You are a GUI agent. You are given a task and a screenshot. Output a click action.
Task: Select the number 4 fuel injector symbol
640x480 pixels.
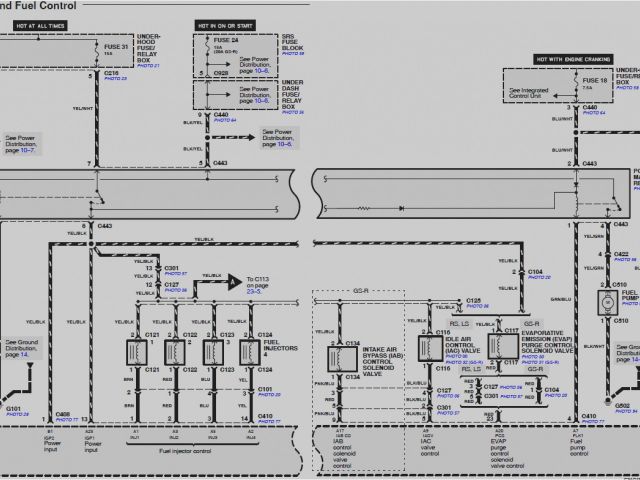point(247,353)
